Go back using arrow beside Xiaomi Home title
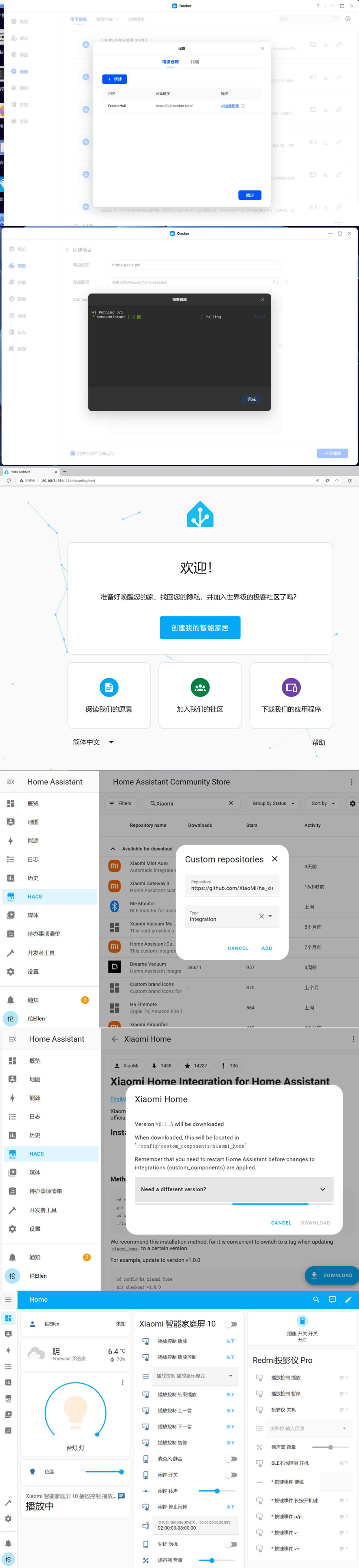 coord(114,1039)
